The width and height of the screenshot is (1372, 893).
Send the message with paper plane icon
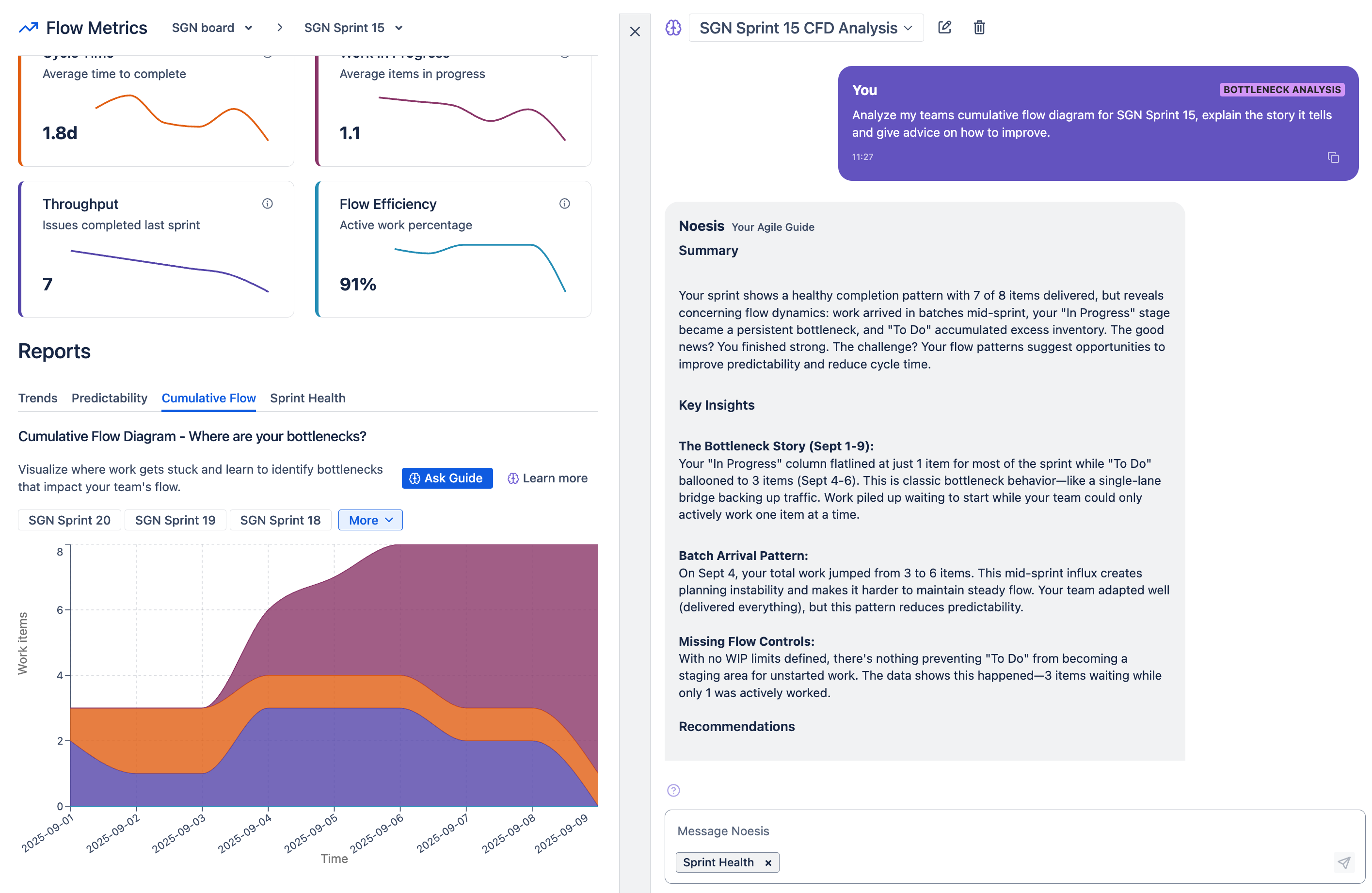1344,862
